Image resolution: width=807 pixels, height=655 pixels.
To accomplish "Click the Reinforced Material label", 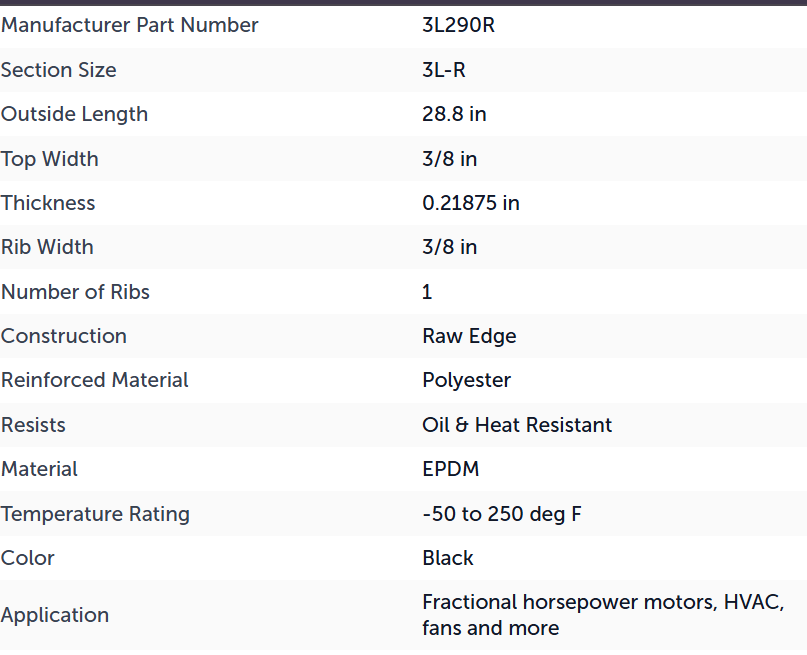I will pos(95,380).
